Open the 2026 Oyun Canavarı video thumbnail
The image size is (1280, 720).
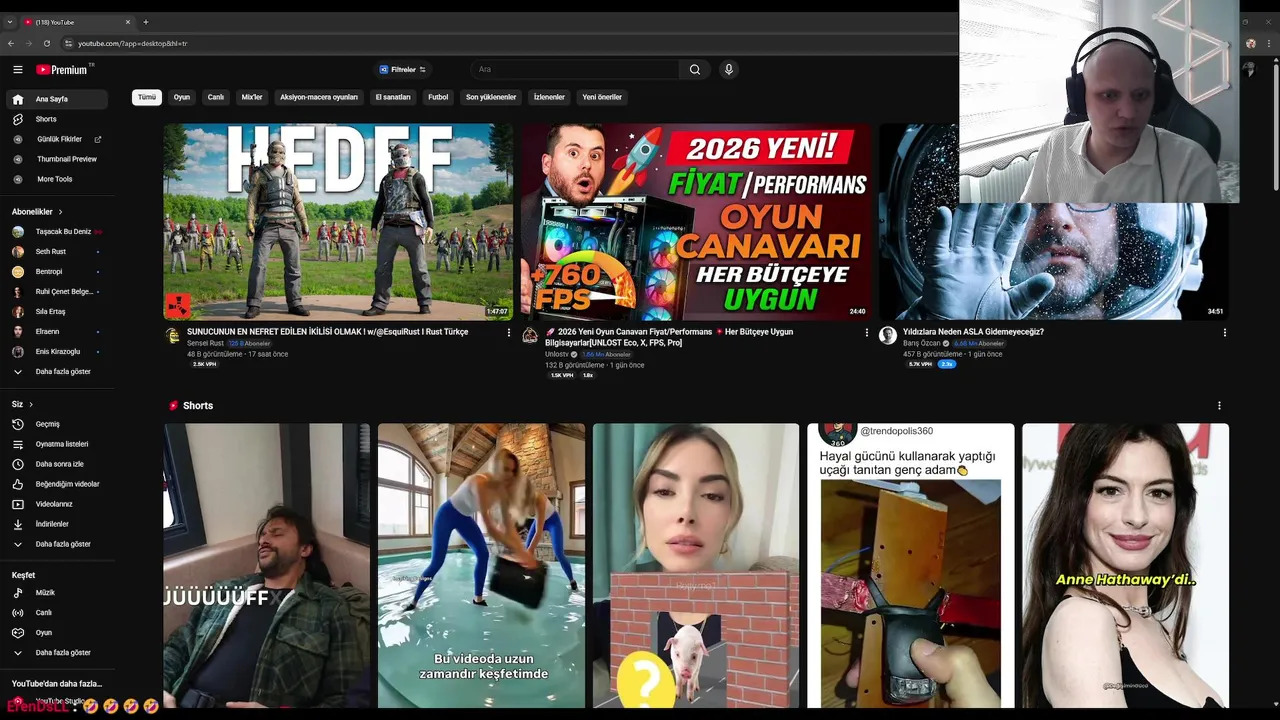[696, 222]
